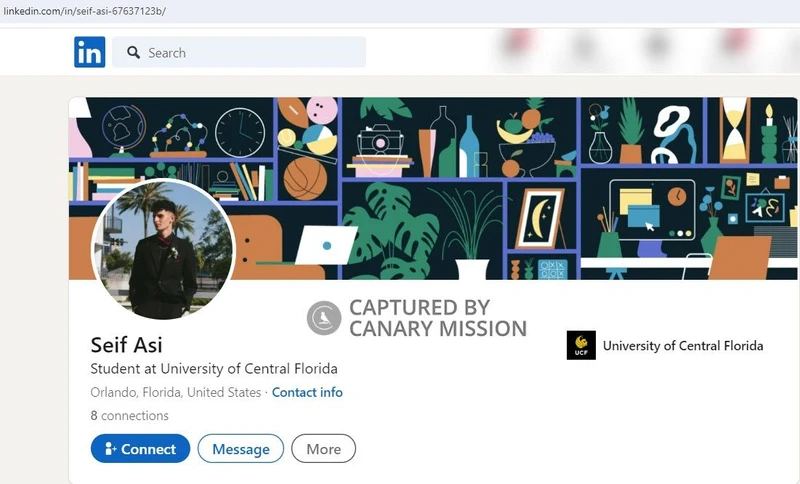Click headline Student at University of Central Florida
This screenshot has height=484, width=800.
214,369
